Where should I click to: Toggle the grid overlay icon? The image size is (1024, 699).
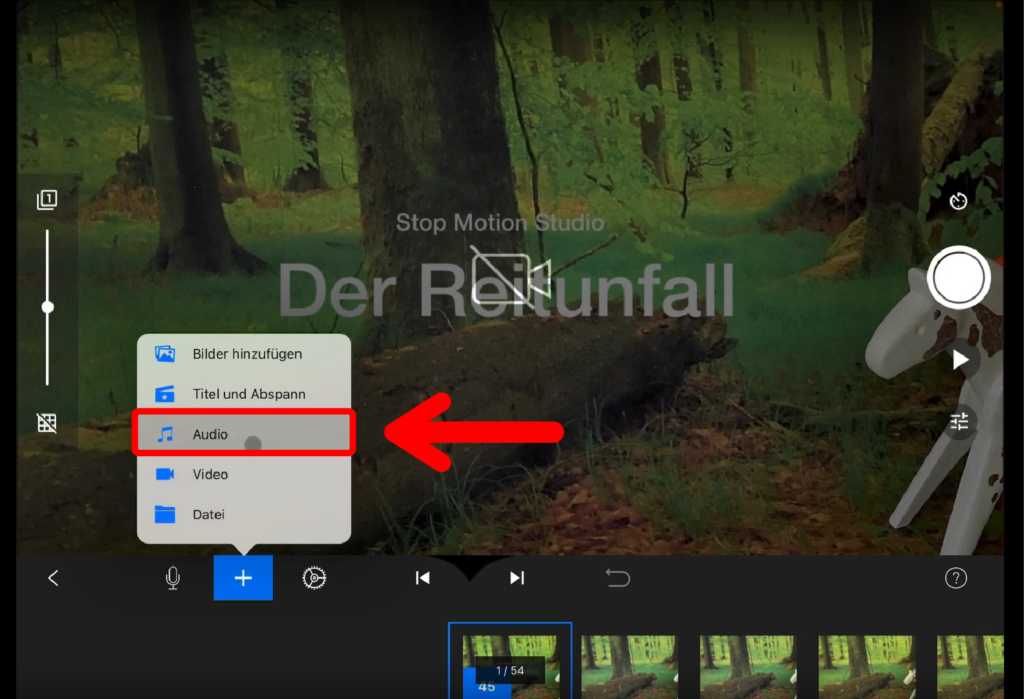click(x=47, y=423)
